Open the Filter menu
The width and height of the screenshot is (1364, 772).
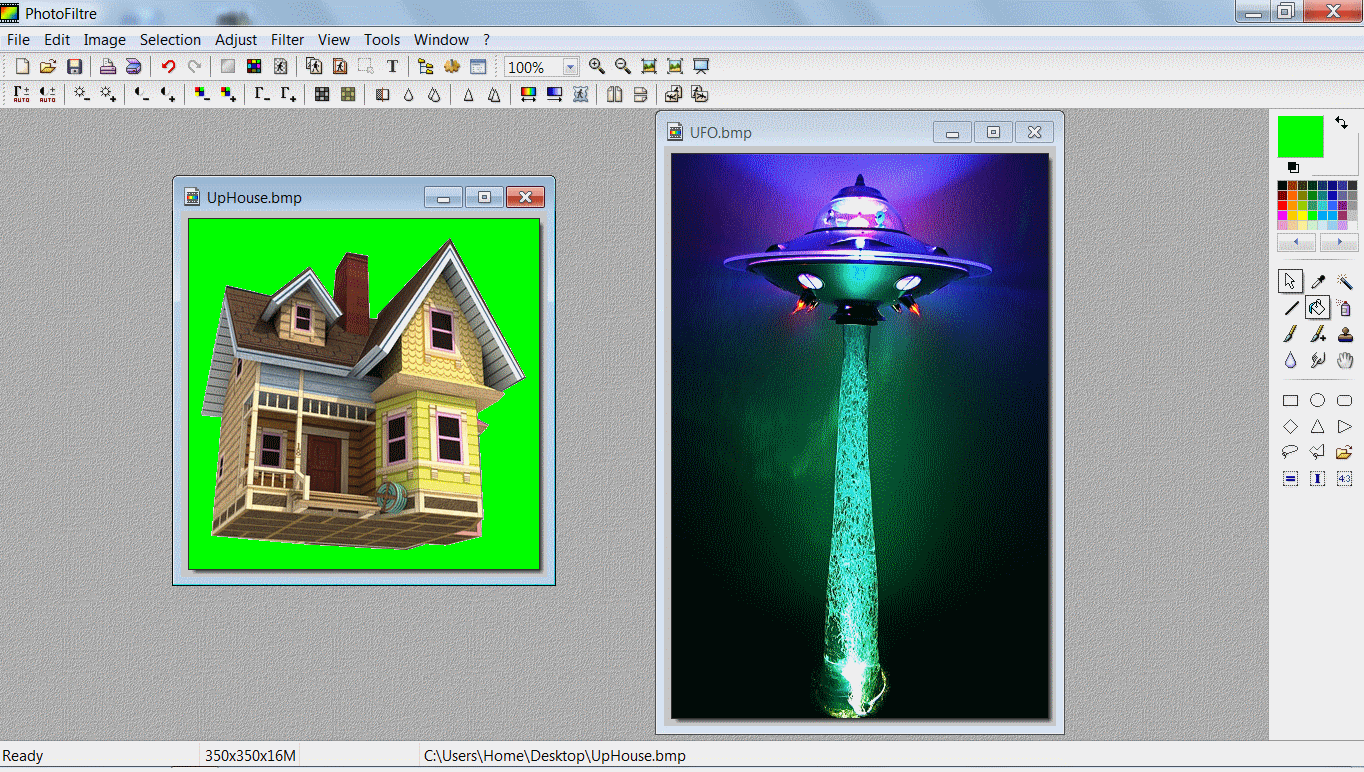click(287, 40)
